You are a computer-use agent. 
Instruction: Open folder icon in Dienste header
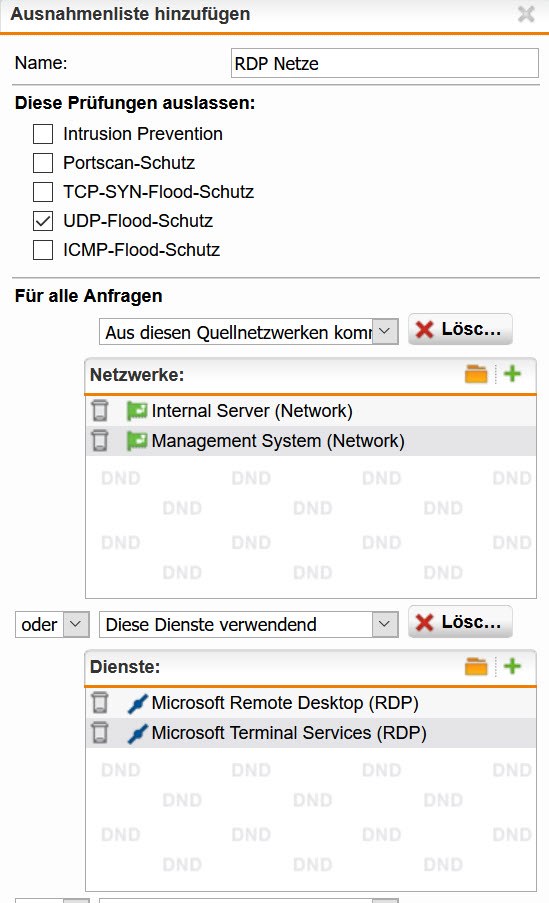pos(476,666)
